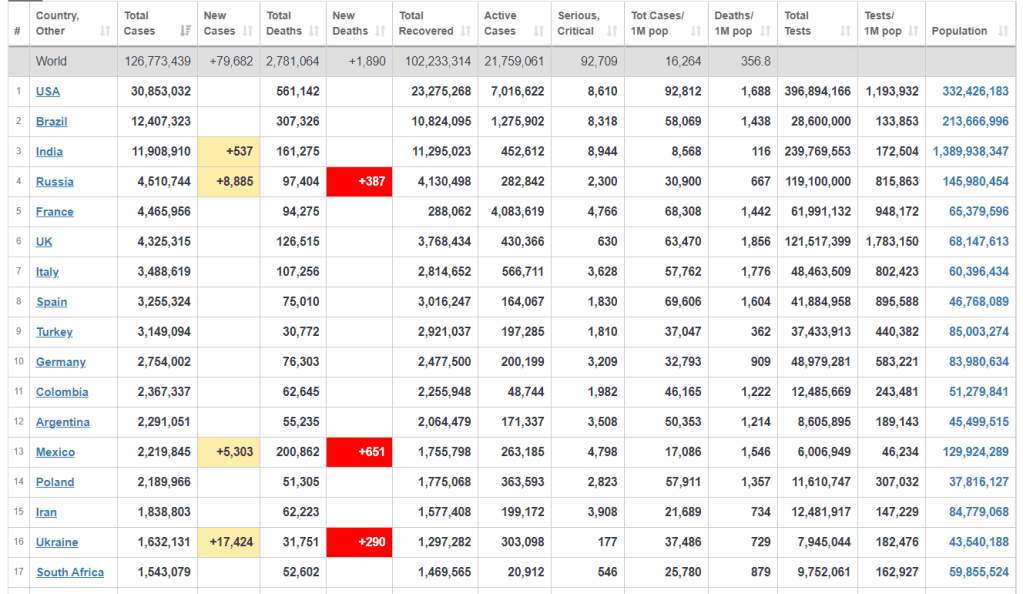Sort by Tests/1M pop arrows
Image resolution: width=1023 pixels, height=594 pixels.
[913, 32]
